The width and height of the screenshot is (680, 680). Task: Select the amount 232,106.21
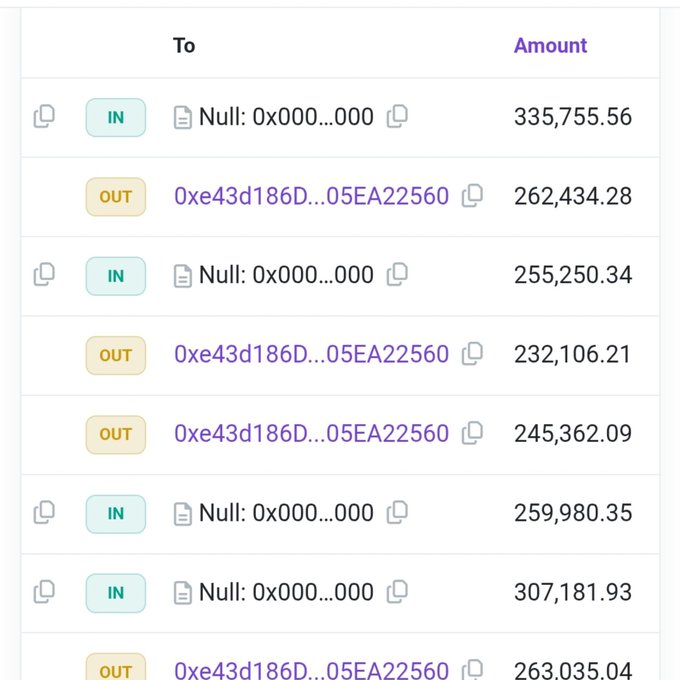click(572, 355)
